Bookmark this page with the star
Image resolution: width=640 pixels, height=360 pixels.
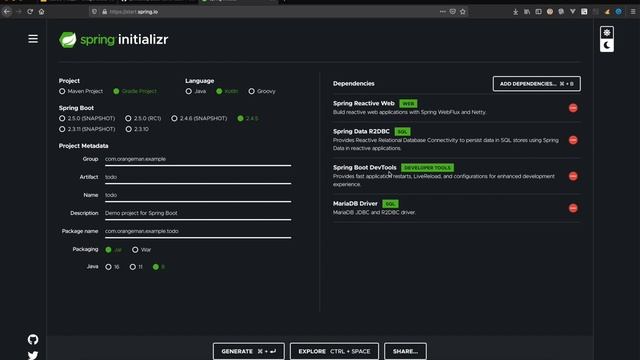(462, 11)
